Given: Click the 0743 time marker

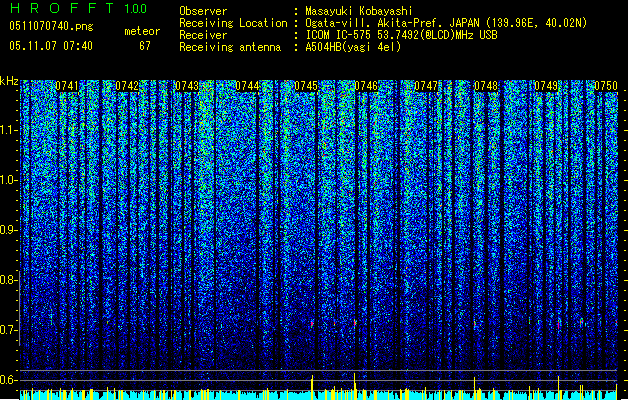Looking at the screenshot, I should pos(187,86).
